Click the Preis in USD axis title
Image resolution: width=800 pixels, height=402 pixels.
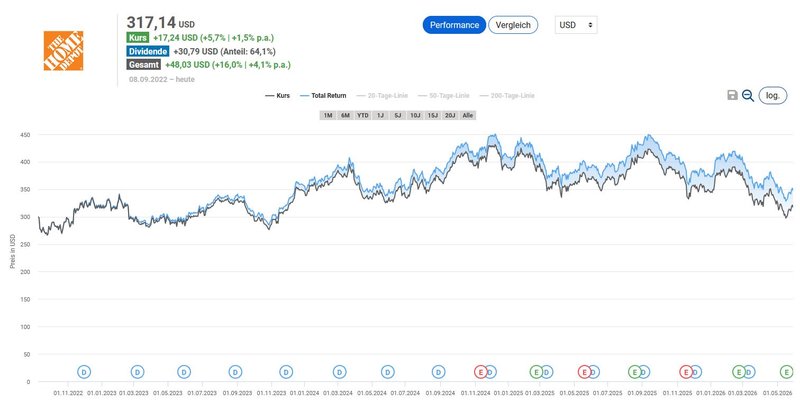[x=13, y=252]
